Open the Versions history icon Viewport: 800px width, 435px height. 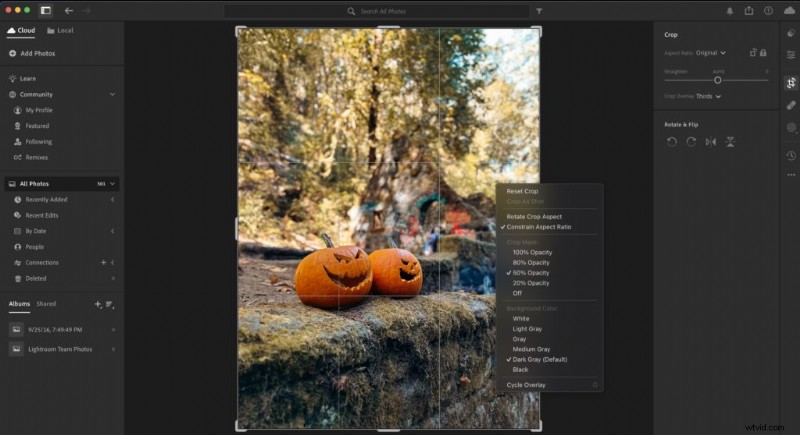click(791, 155)
